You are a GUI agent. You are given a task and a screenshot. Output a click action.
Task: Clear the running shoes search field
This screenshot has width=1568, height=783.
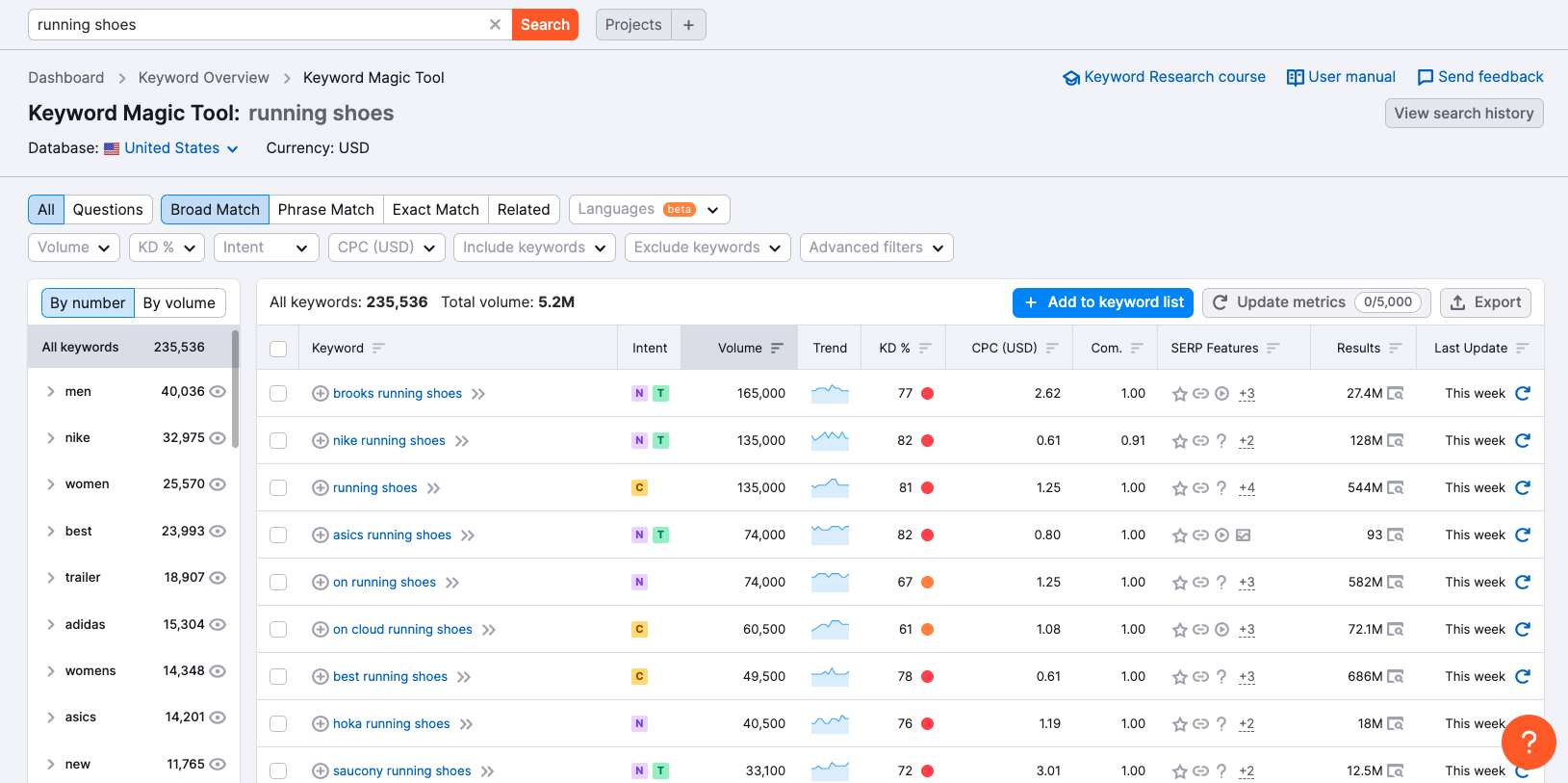(495, 25)
